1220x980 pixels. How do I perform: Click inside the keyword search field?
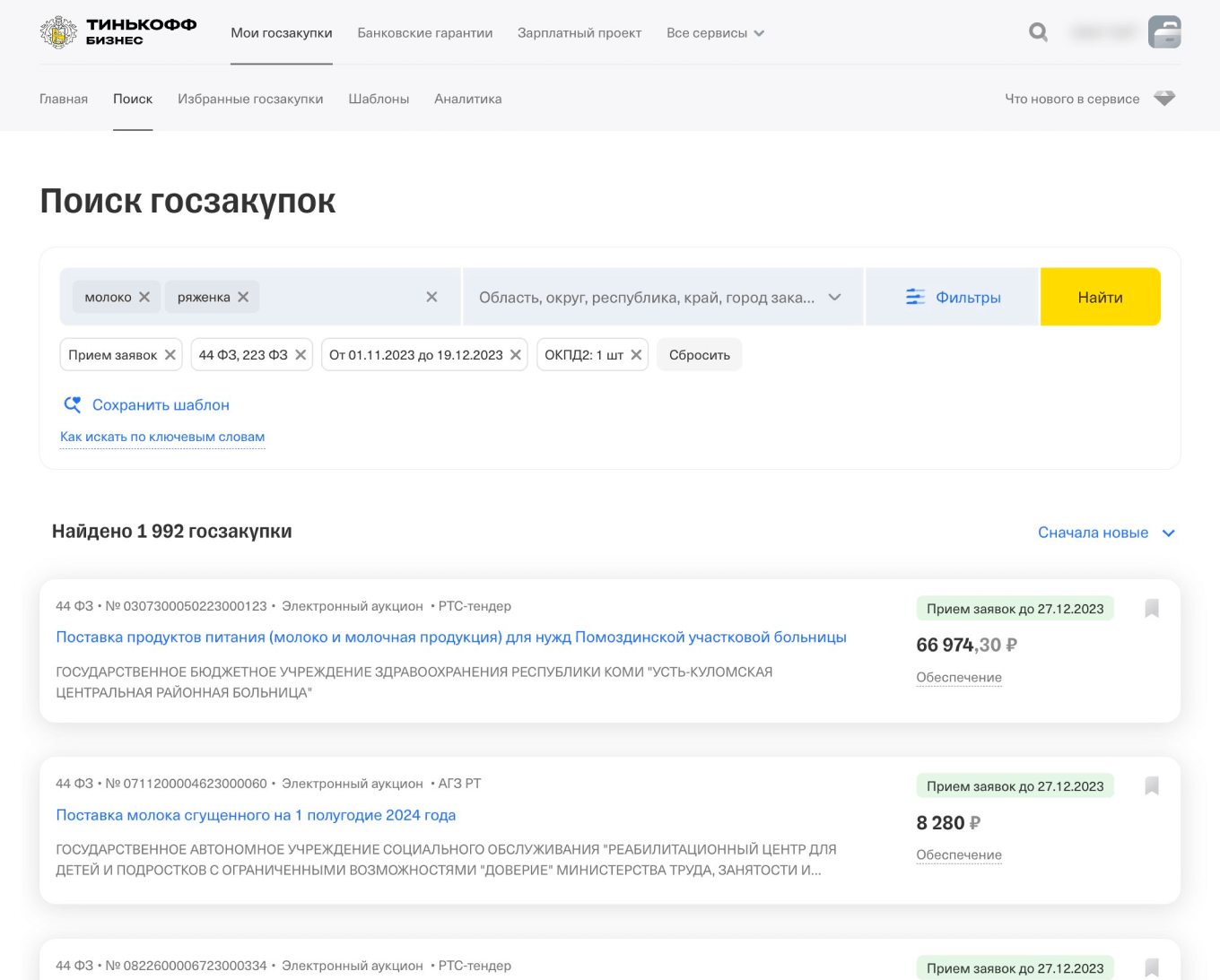point(341,297)
